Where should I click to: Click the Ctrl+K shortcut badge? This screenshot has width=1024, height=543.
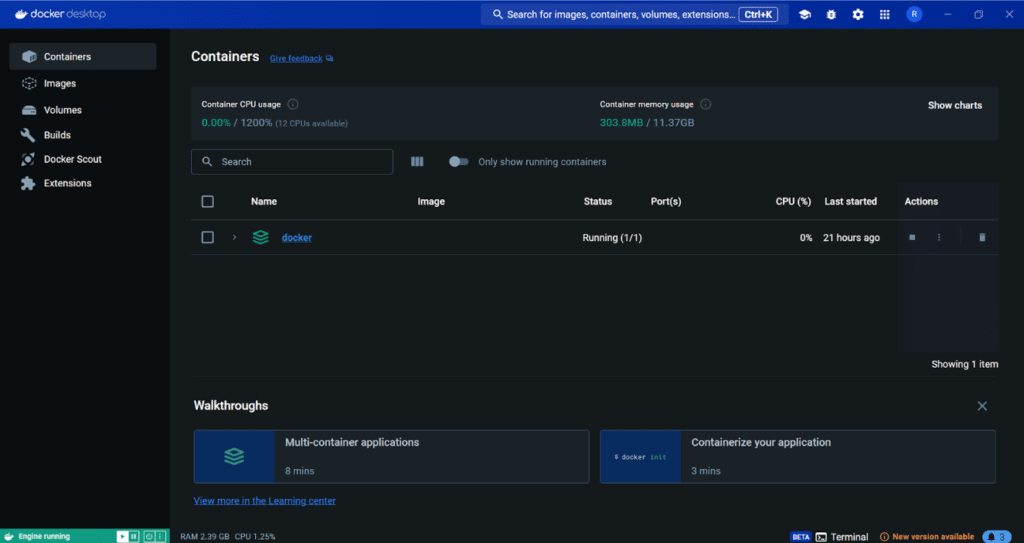[758, 14]
